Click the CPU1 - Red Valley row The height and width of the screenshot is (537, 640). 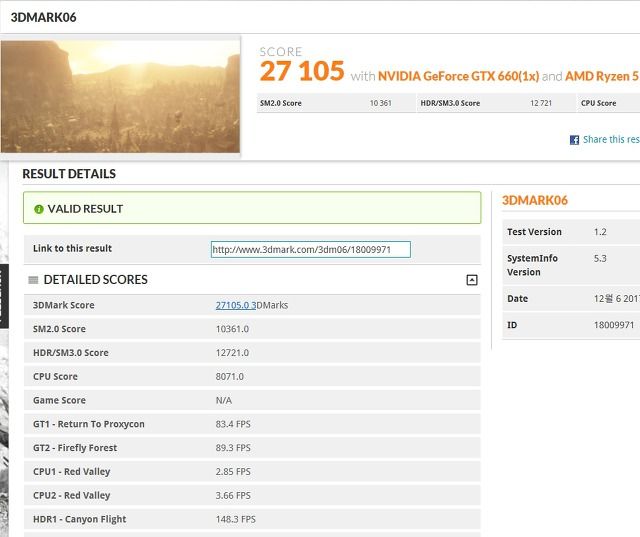252,471
